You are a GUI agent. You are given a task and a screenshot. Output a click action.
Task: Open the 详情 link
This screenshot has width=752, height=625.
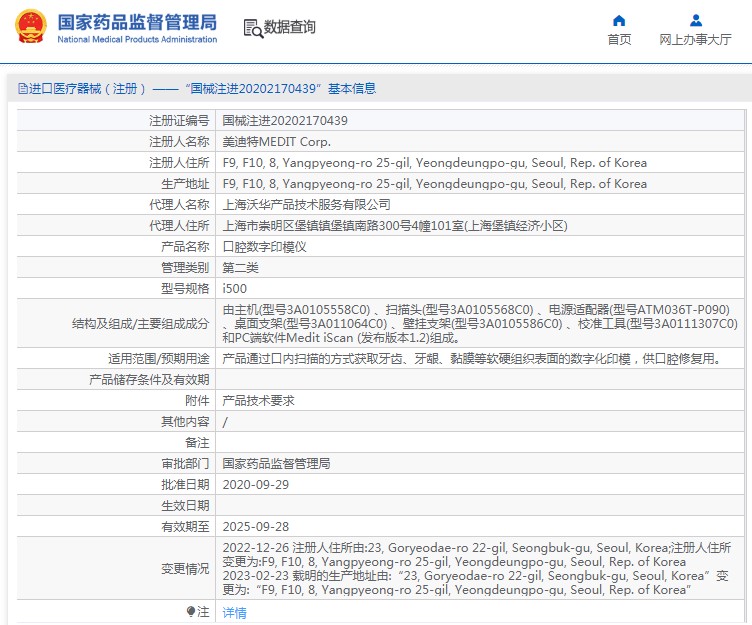pos(234,612)
